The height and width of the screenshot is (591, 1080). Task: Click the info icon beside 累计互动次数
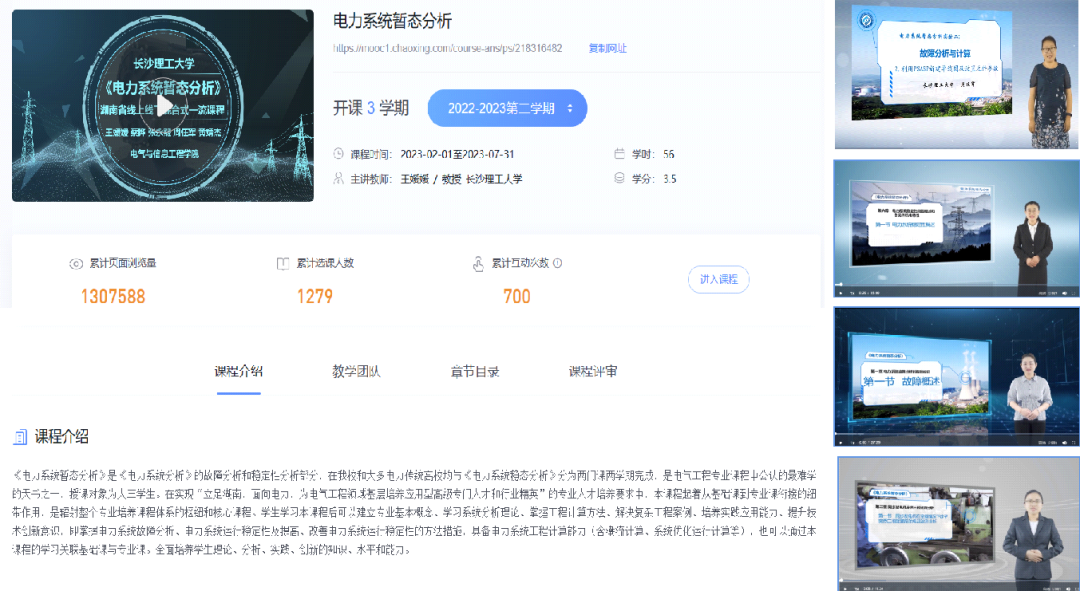558,262
